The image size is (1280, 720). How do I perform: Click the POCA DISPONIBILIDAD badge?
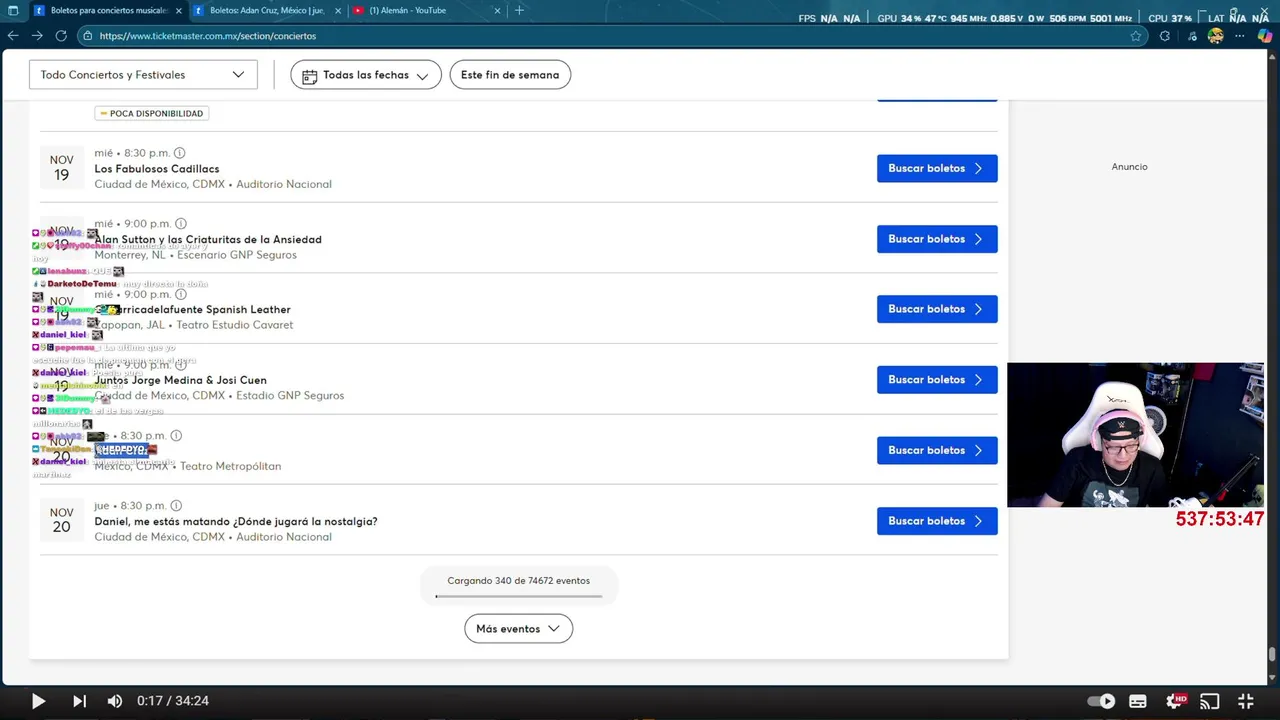tap(152, 114)
